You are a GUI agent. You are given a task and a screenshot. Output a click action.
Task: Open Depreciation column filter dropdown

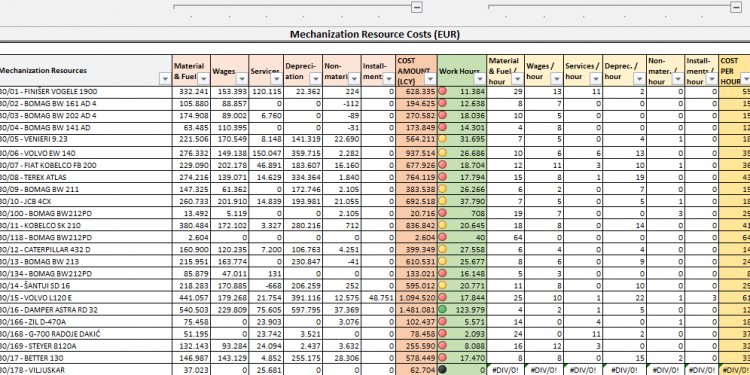(316, 79)
